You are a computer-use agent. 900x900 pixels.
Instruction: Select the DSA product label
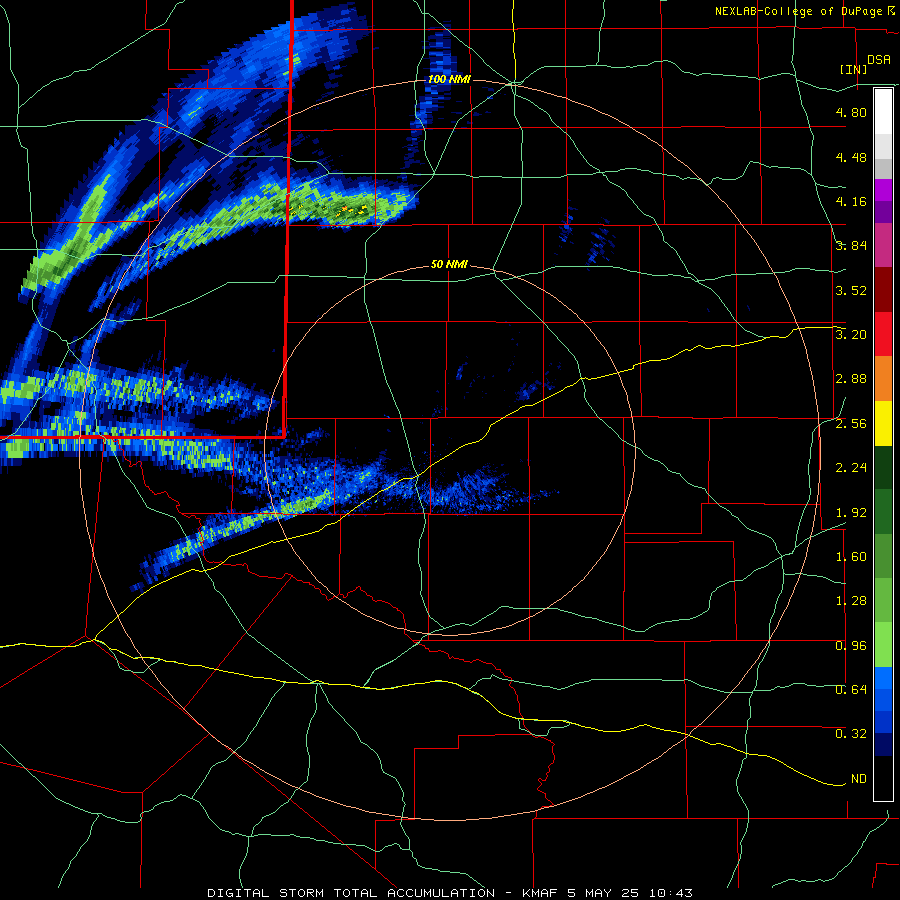879,60
